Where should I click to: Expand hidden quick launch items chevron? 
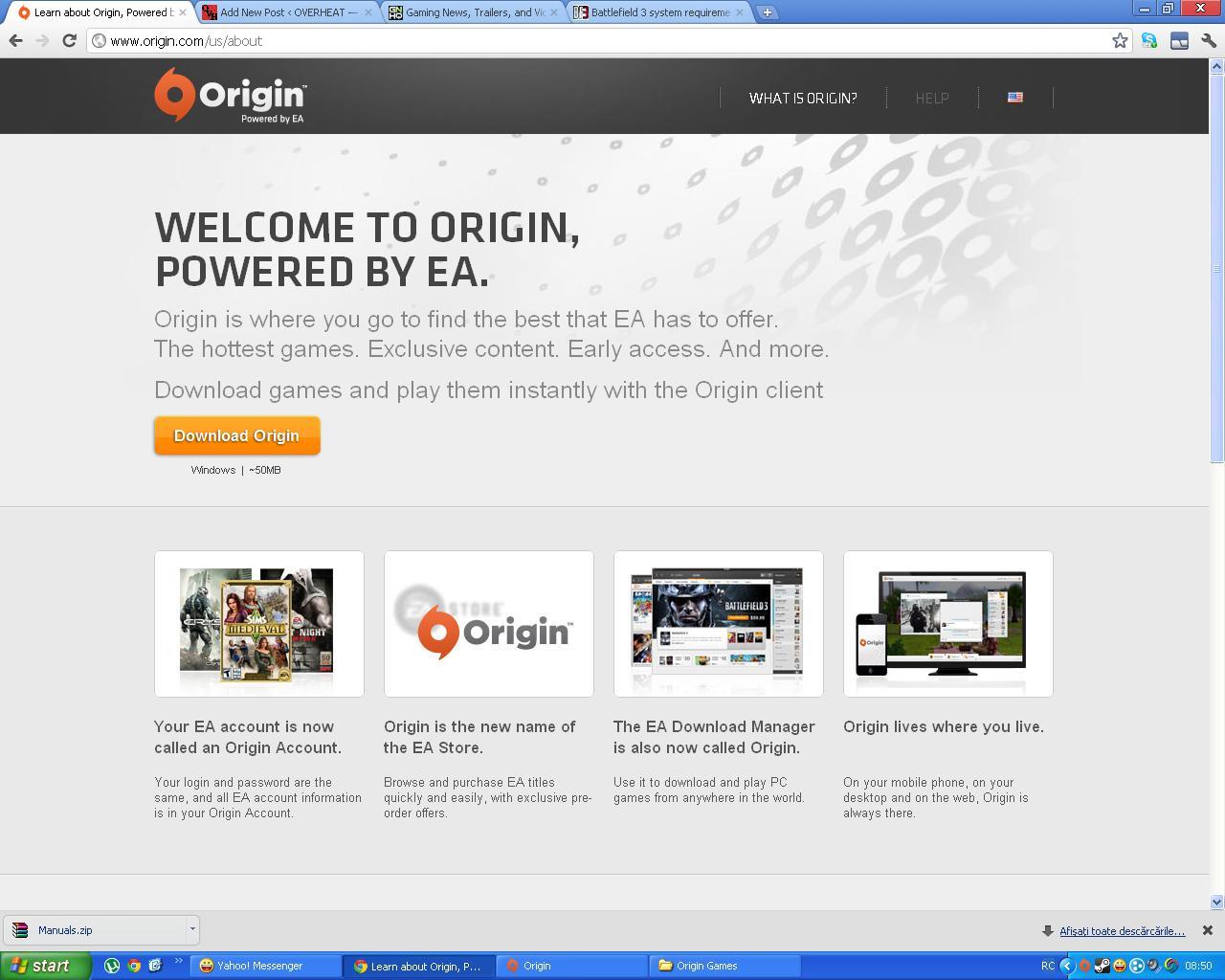point(178,962)
